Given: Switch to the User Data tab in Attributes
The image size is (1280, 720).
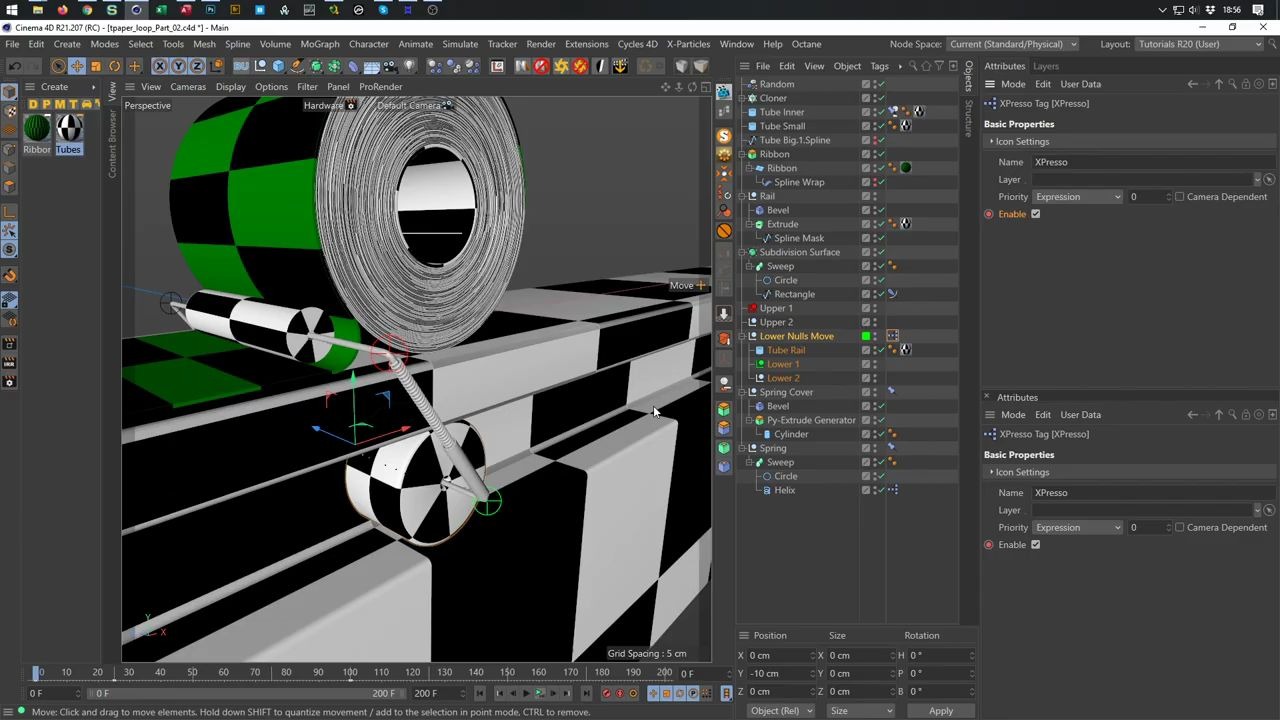Looking at the screenshot, I should point(1080,83).
